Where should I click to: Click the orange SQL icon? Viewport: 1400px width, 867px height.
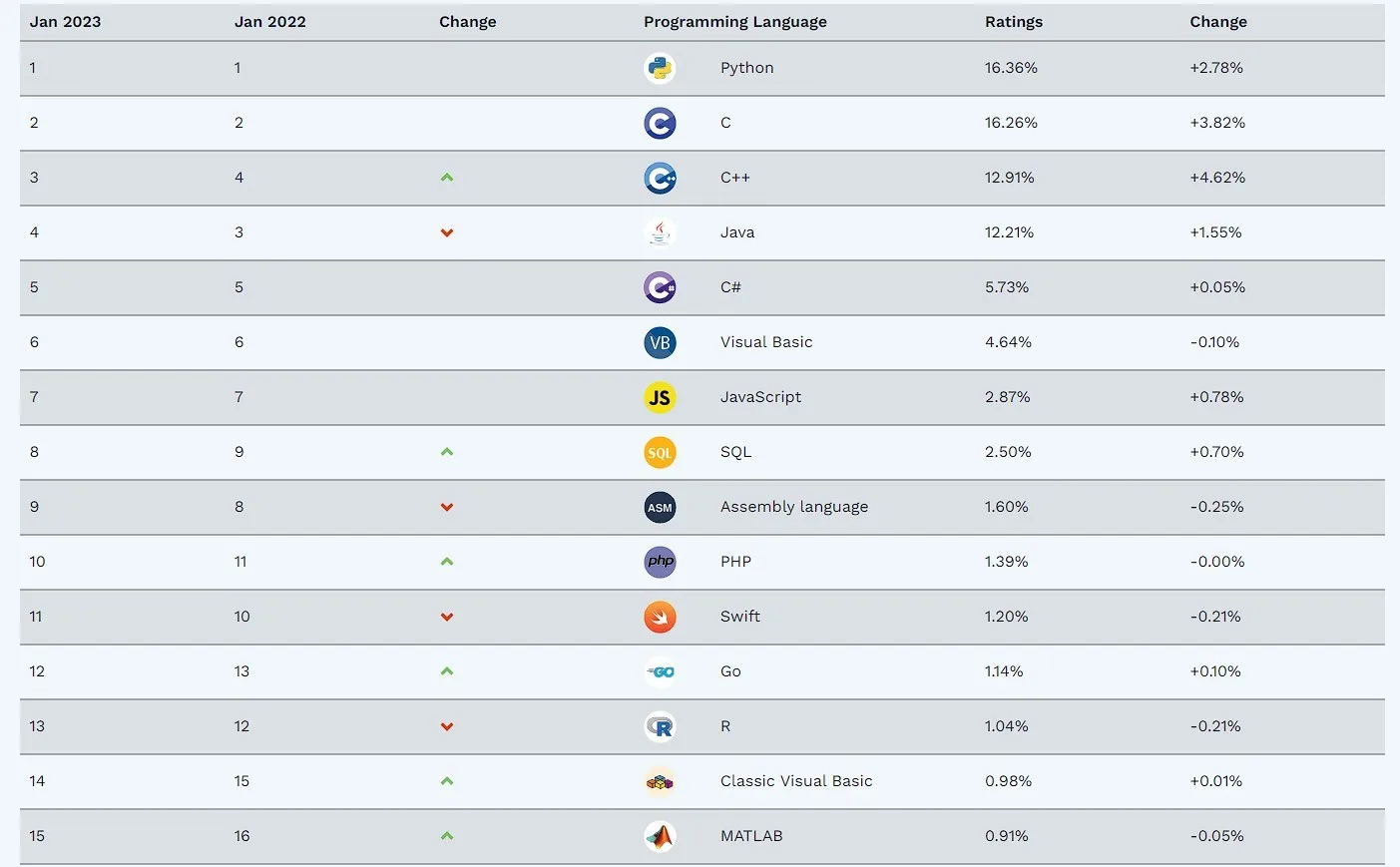pos(660,452)
